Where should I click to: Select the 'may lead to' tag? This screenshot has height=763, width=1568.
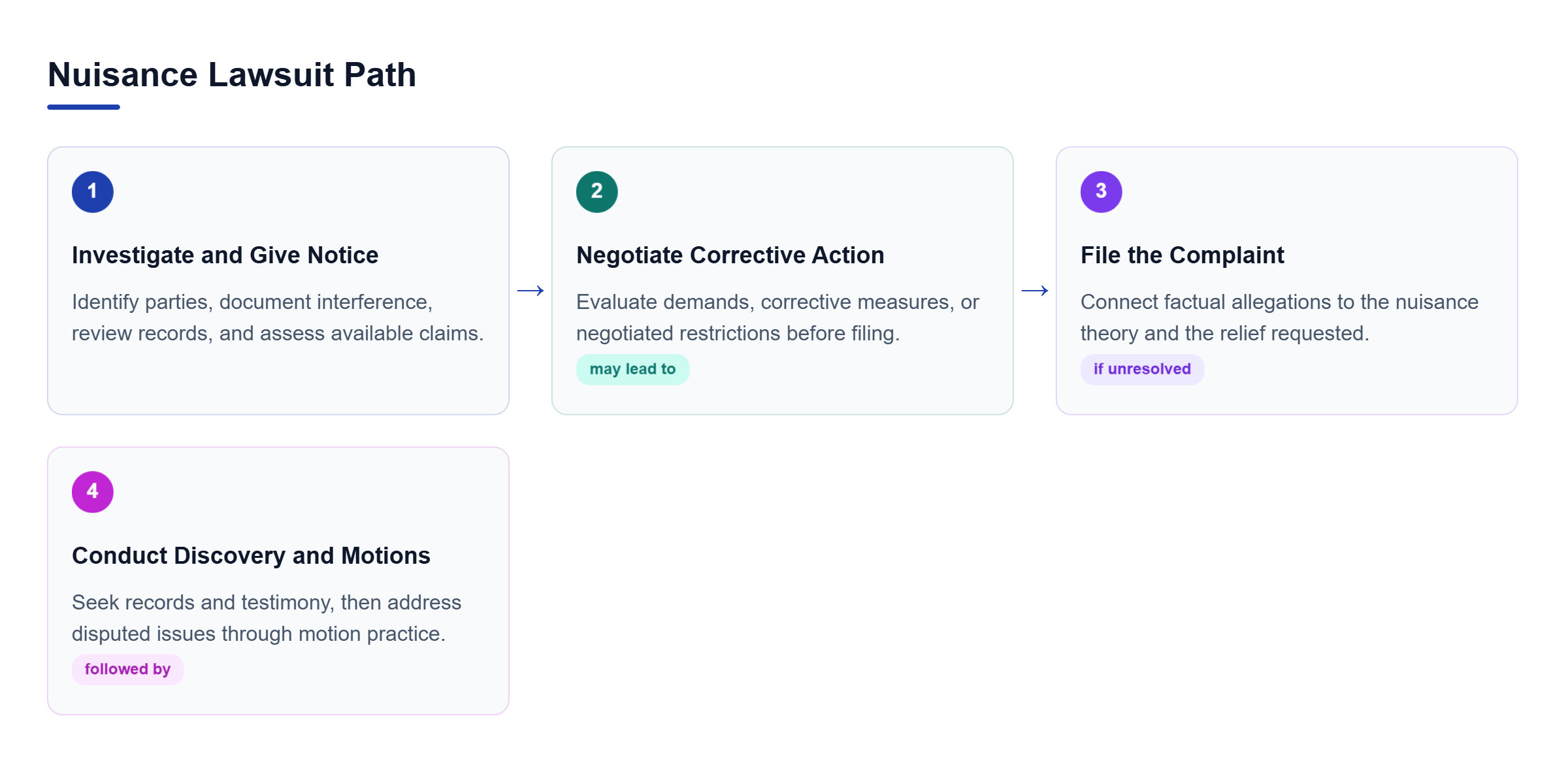[632, 370]
